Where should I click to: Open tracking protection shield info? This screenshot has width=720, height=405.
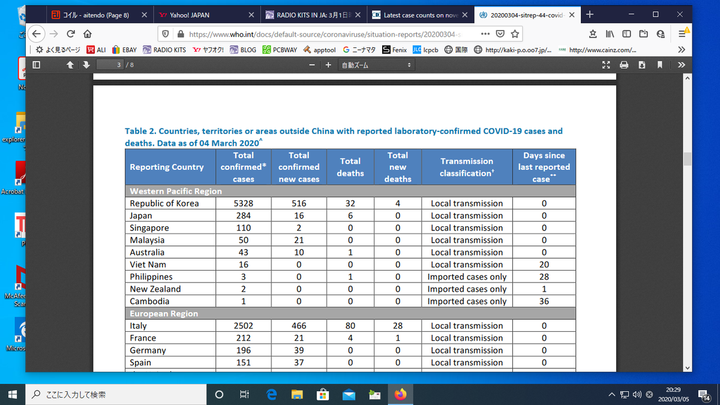tap(166, 34)
